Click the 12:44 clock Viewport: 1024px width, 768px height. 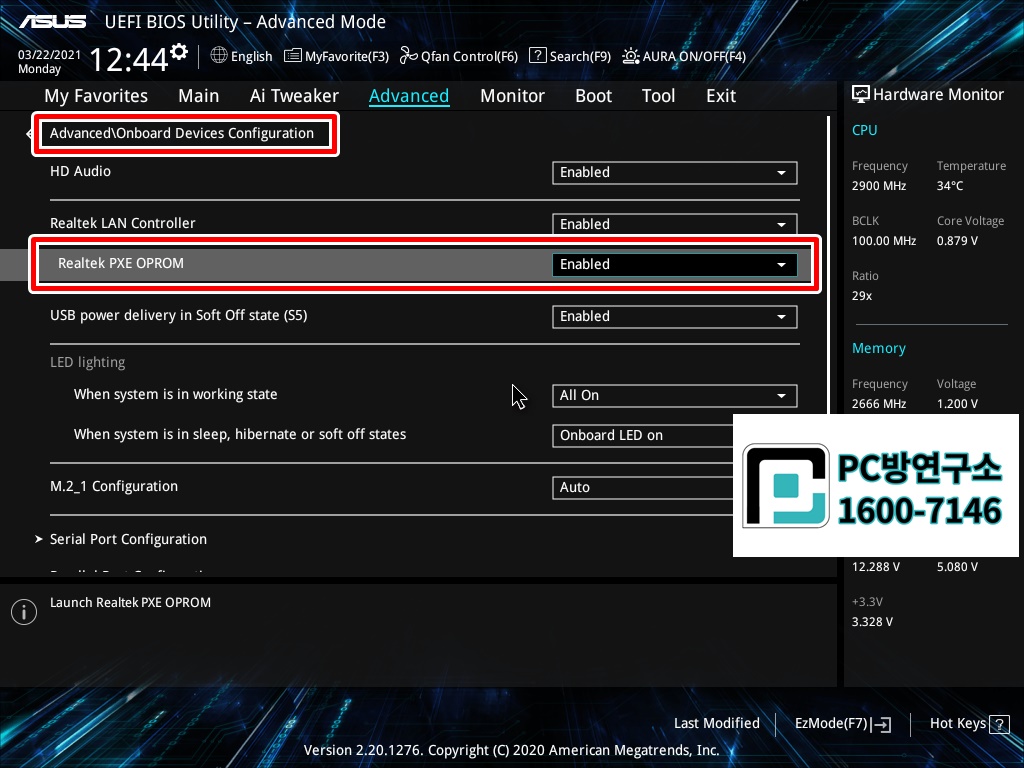pyautogui.click(x=129, y=60)
